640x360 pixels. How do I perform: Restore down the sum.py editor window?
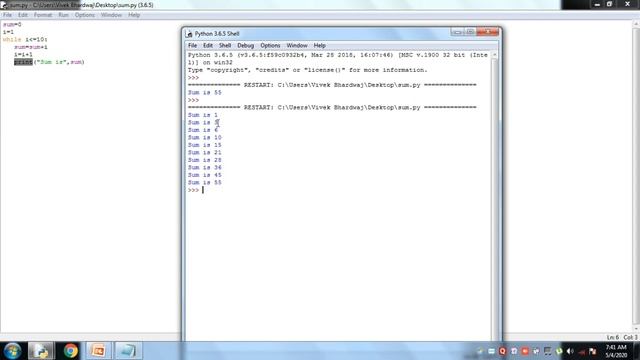coord(609,4)
